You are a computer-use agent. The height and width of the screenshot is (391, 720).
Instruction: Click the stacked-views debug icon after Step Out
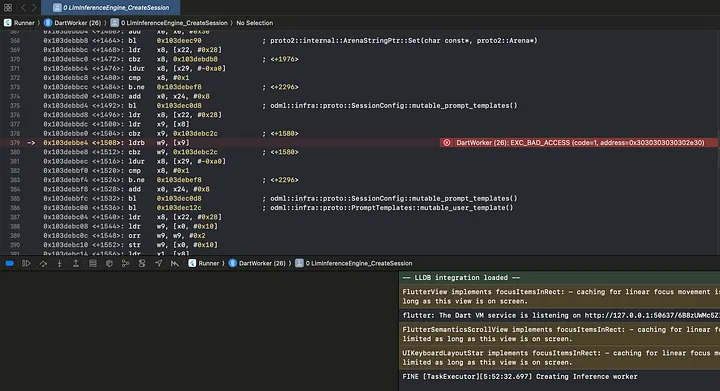[93, 263]
